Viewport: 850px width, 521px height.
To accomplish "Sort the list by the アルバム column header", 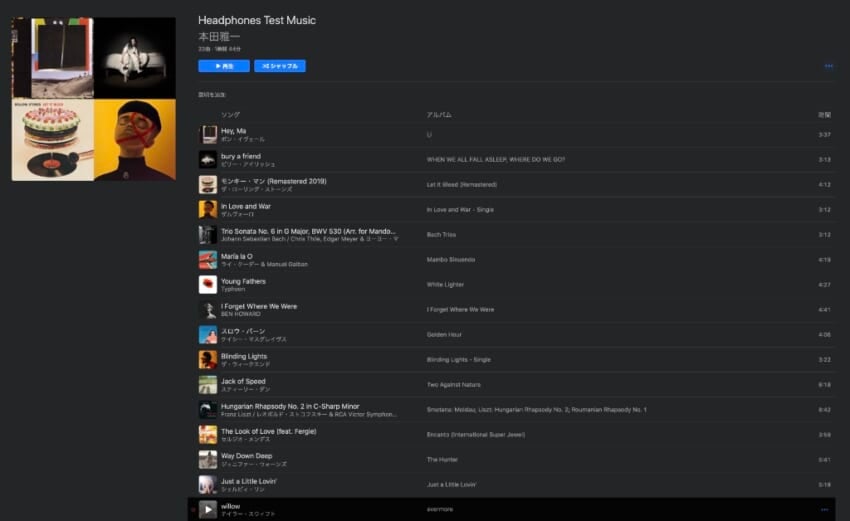I will (438, 115).
